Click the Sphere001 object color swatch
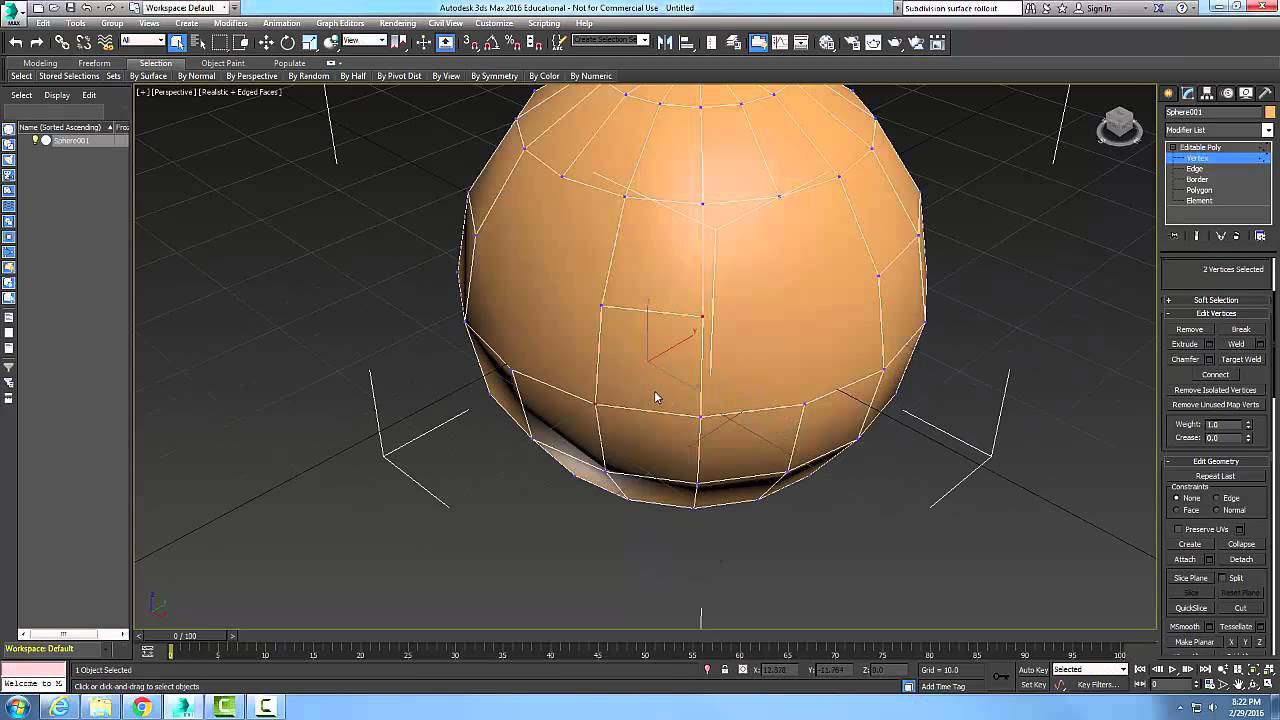Image resolution: width=1280 pixels, height=720 pixels. [x=1270, y=112]
